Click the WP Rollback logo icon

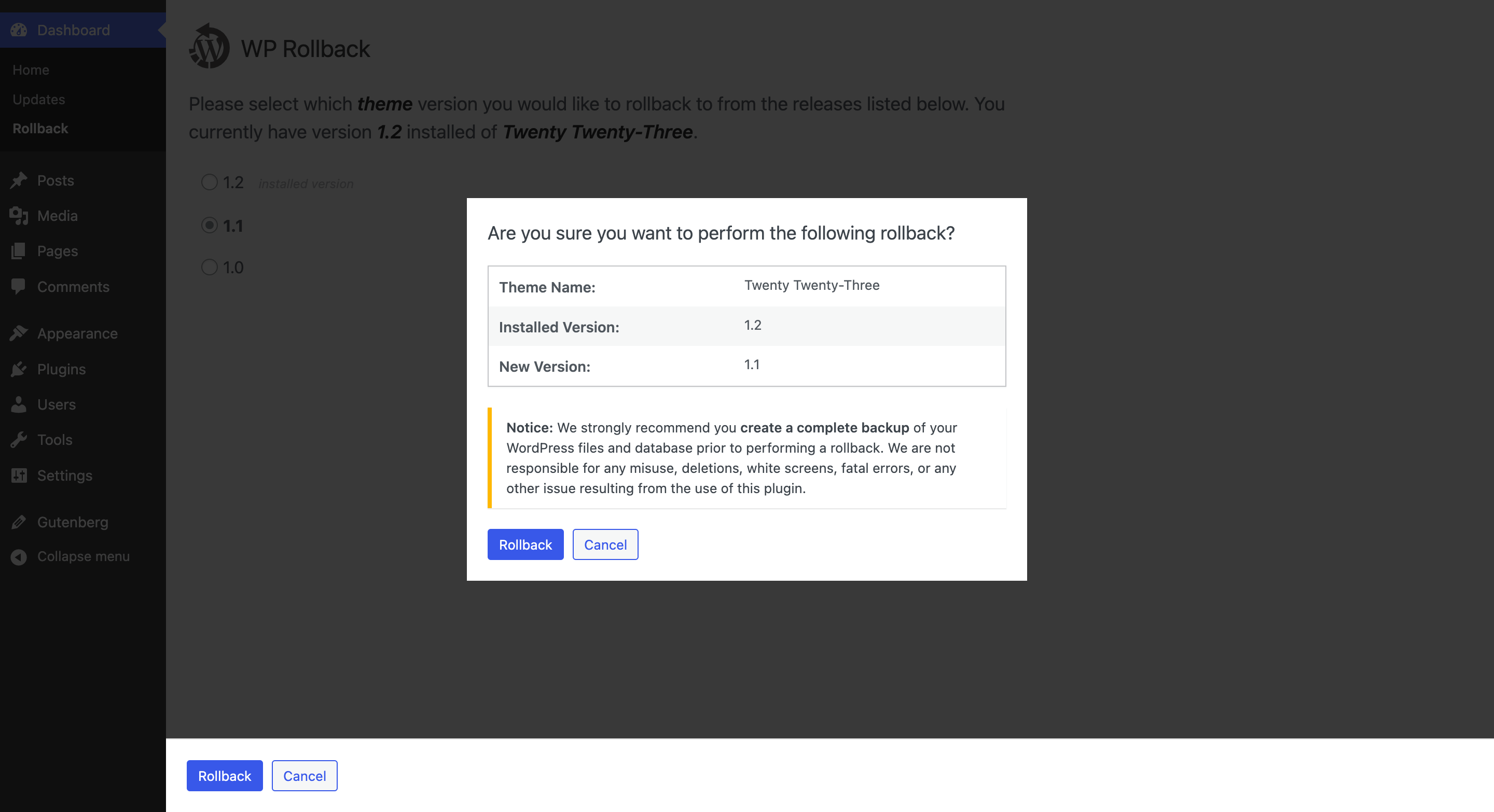point(209,46)
